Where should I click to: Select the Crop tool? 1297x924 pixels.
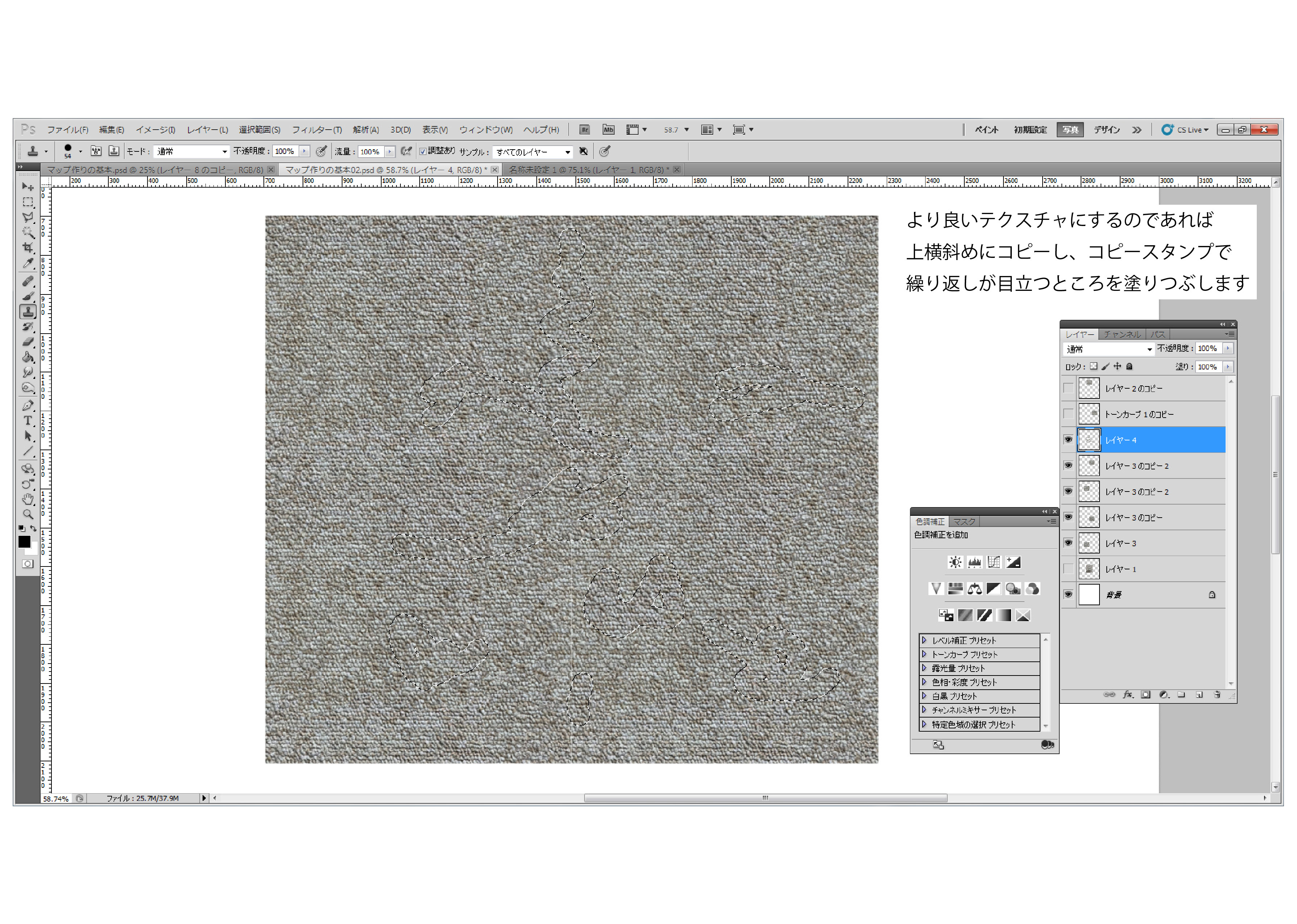27,247
